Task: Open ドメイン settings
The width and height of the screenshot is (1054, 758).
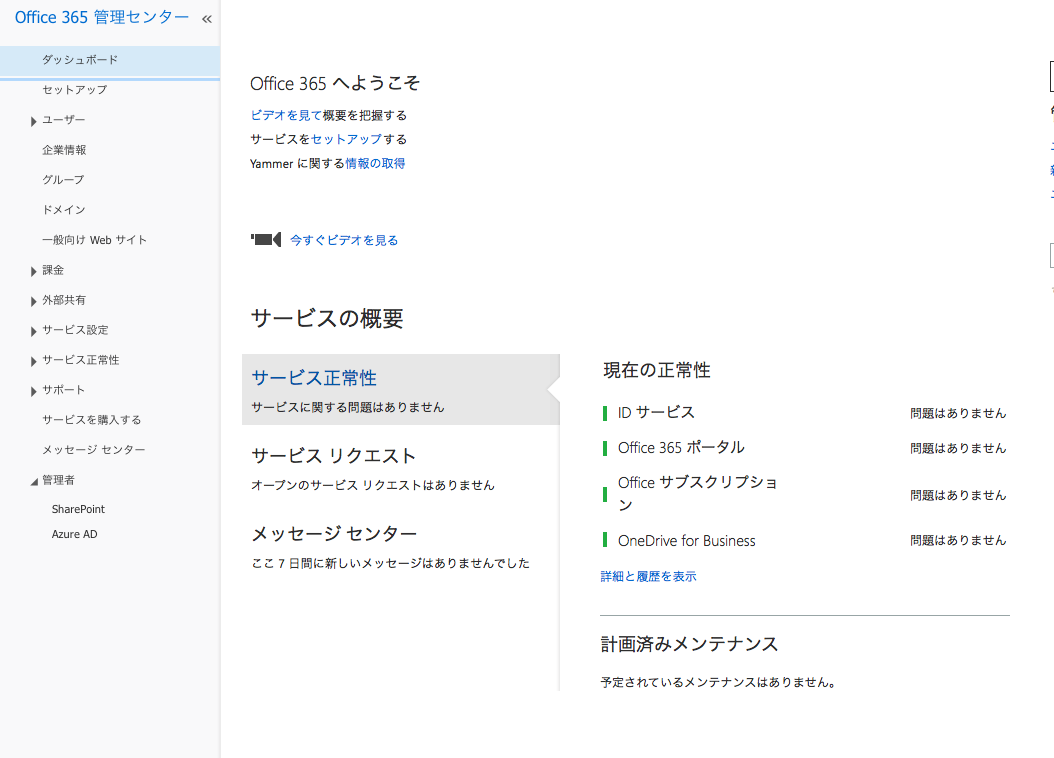Action: [64, 210]
